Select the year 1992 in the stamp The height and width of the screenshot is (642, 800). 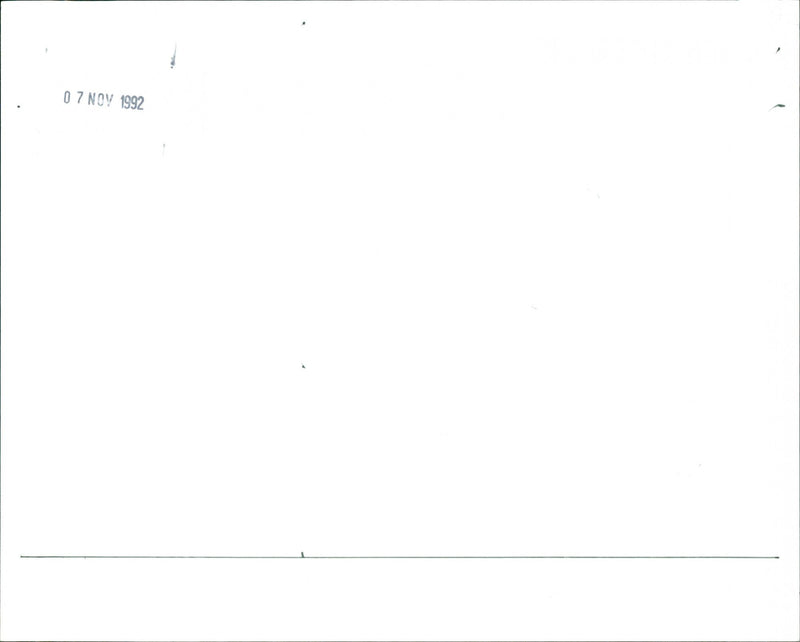pyautogui.click(x=132, y=103)
